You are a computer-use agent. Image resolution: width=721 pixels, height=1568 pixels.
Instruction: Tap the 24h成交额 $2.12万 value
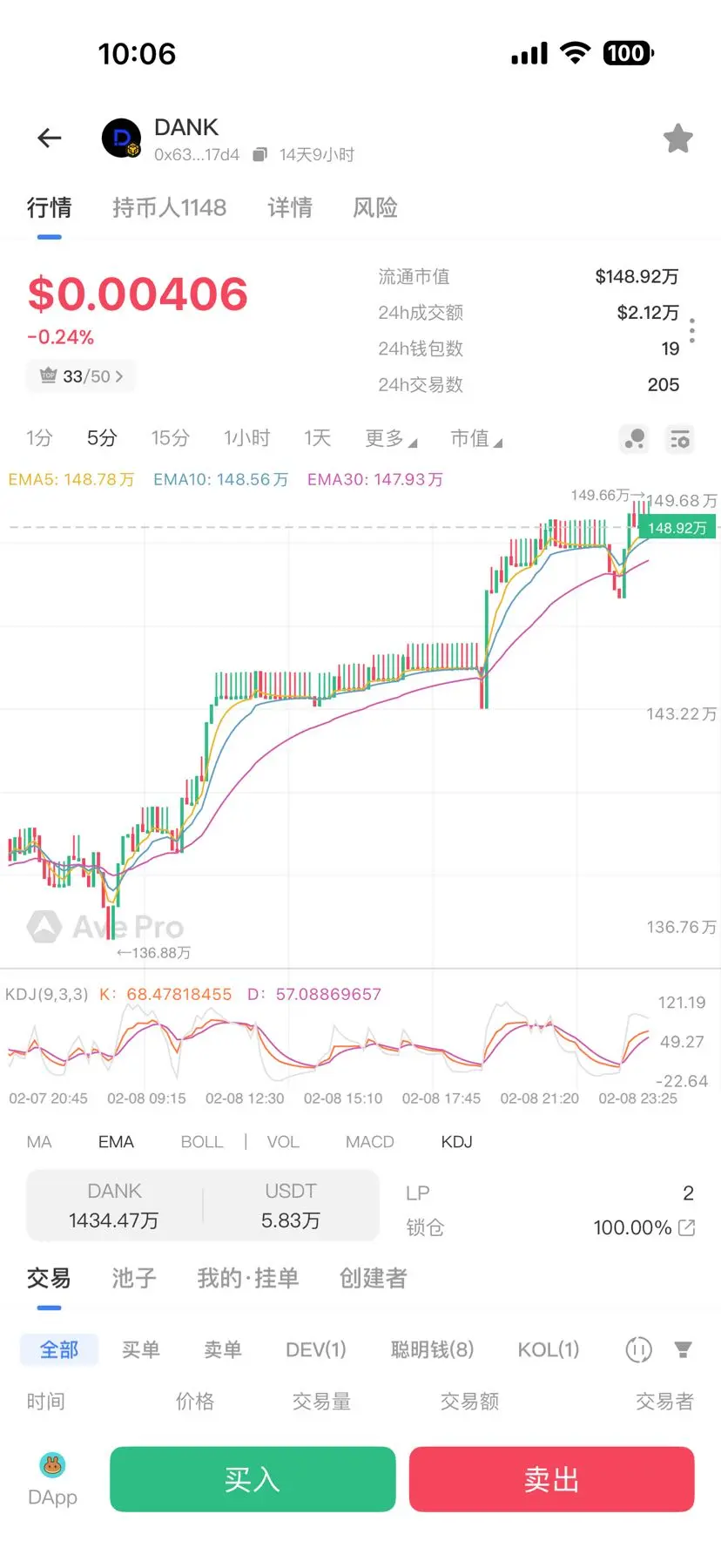(x=648, y=312)
